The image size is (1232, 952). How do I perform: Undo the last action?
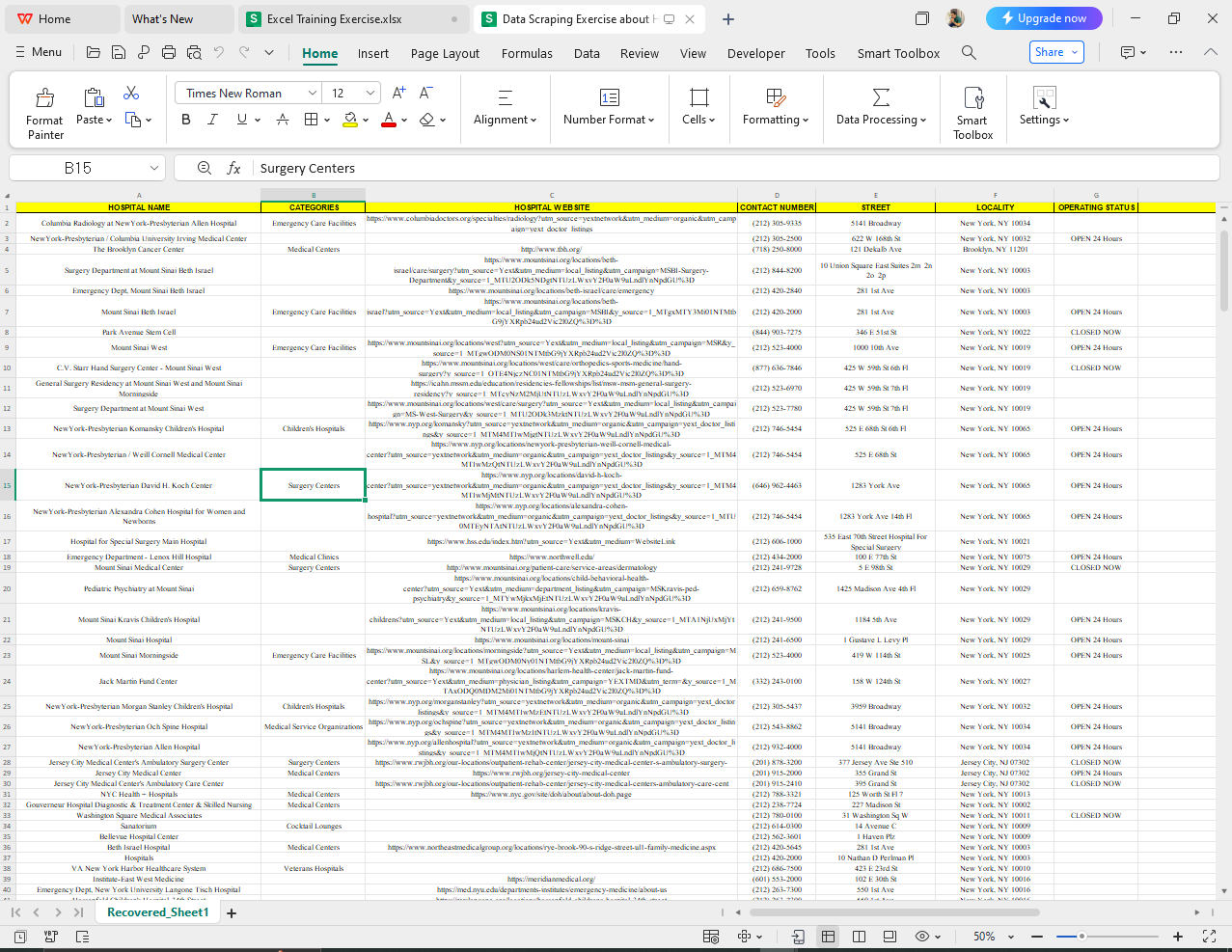pyautogui.click(x=219, y=53)
